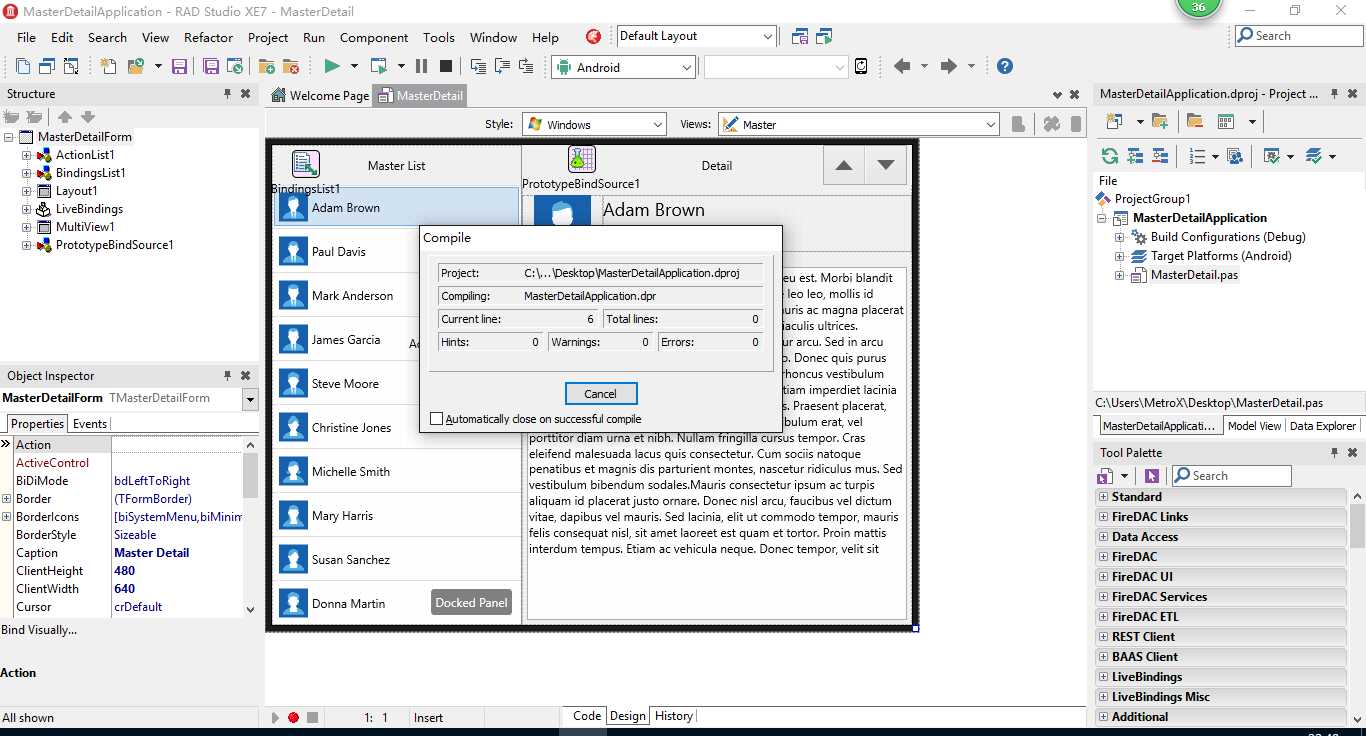
Task: Switch to the Welcome Page tab
Action: pos(320,96)
